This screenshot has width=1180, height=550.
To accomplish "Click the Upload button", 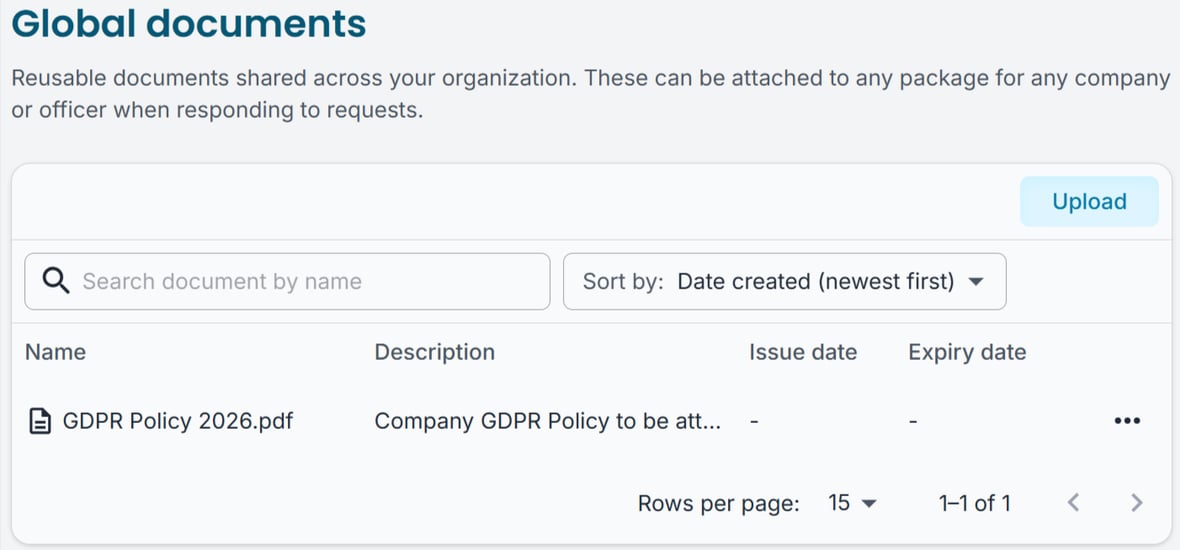I will click(x=1089, y=202).
